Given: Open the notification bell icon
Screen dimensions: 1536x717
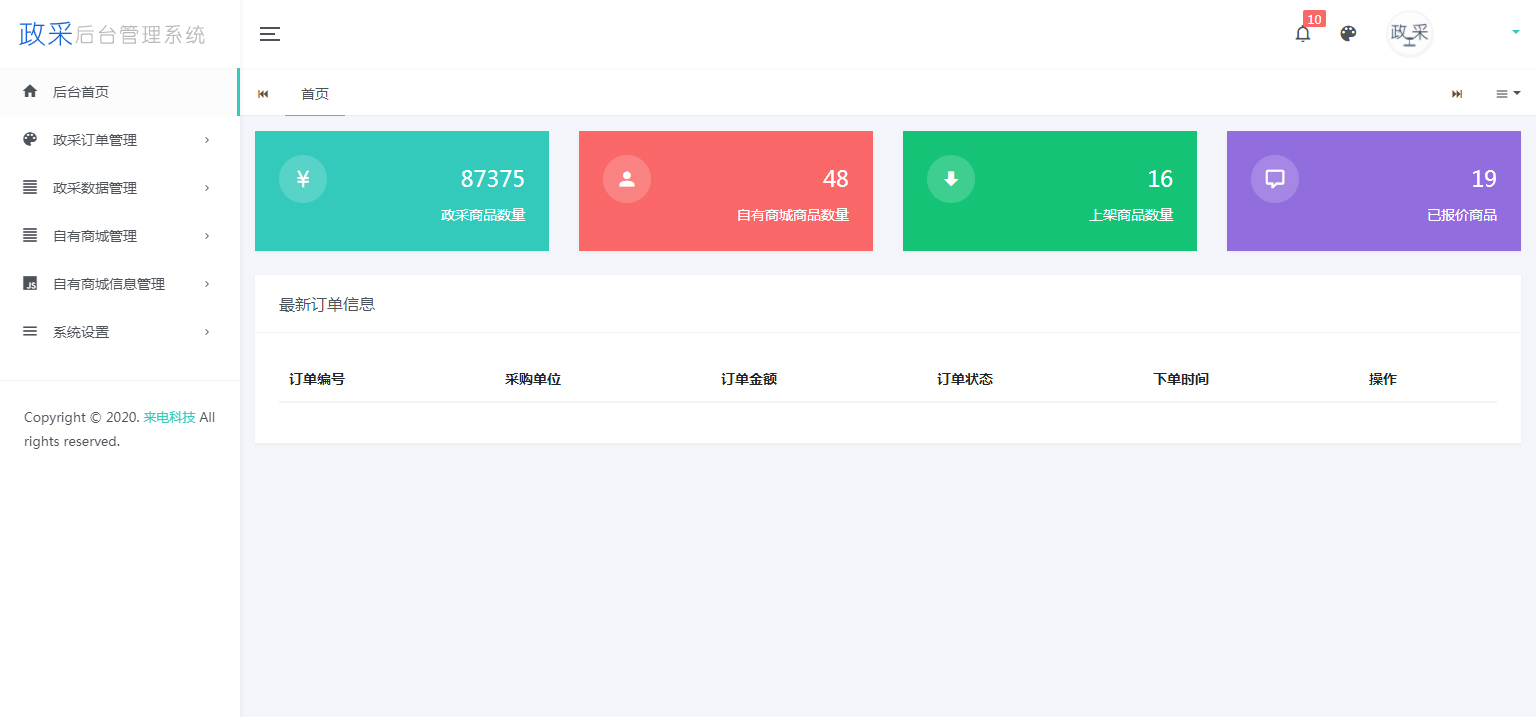Looking at the screenshot, I should click(x=1302, y=34).
